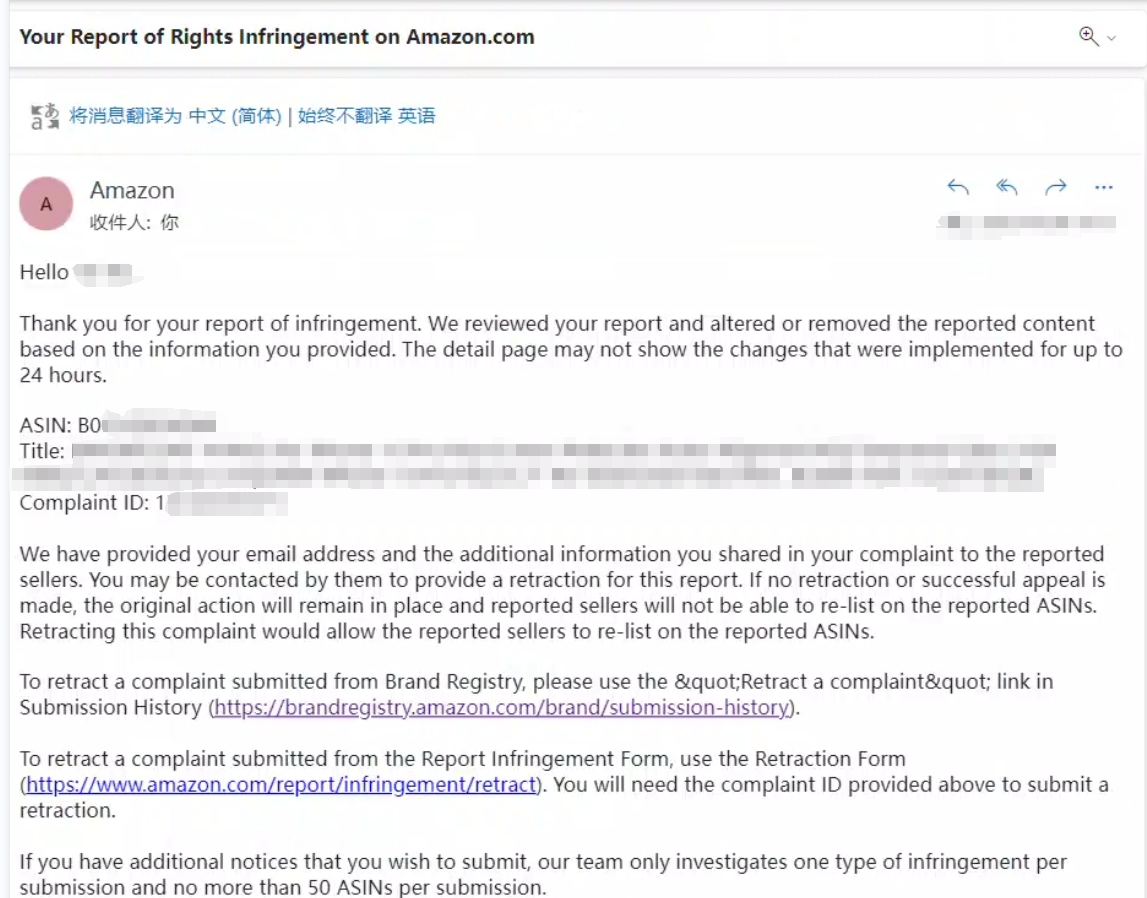Open the more actions ellipsis menu
The height and width of the screenshot is (898, 1147).
point(1104,188)
